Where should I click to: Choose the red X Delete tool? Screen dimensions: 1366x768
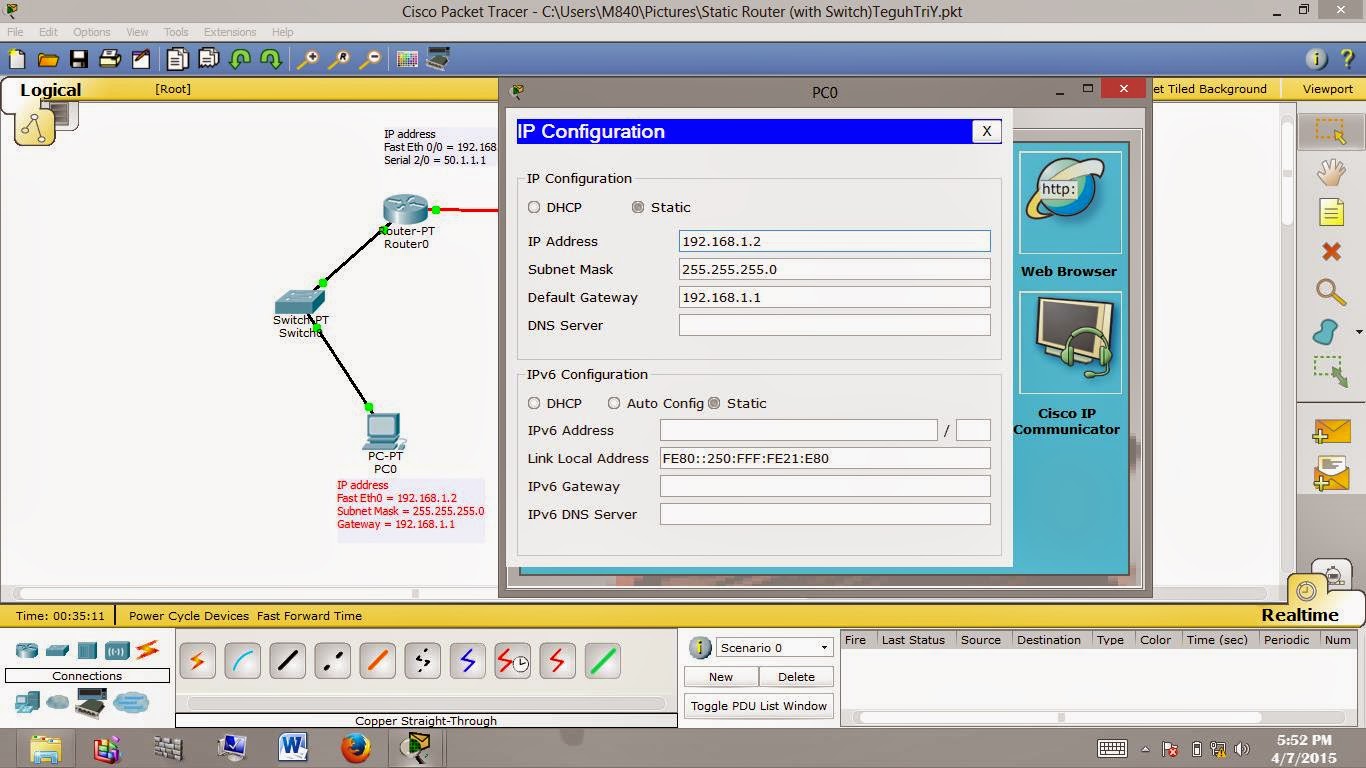[x=1331, y=252]
